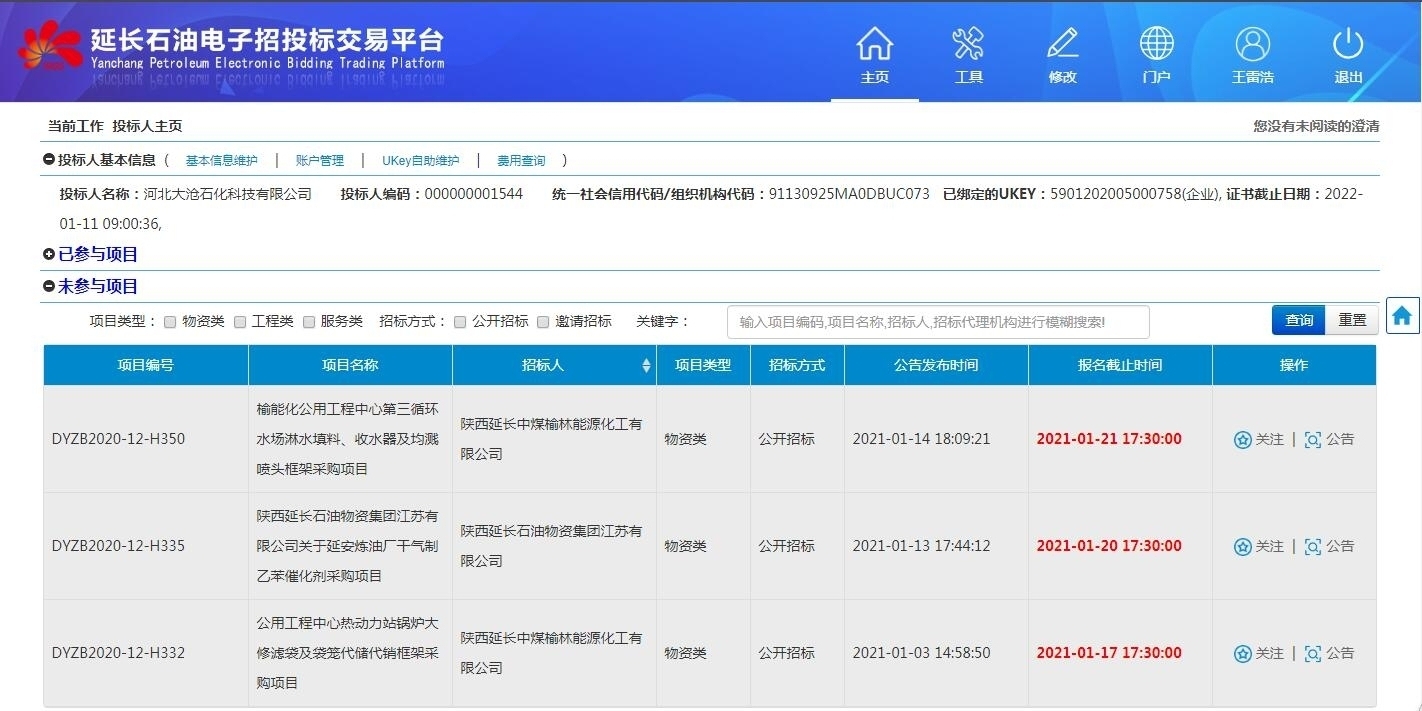This screenshot has width=1422, height=711.
Task: Expand the 已参与项目 section
Action: point(49,255)
